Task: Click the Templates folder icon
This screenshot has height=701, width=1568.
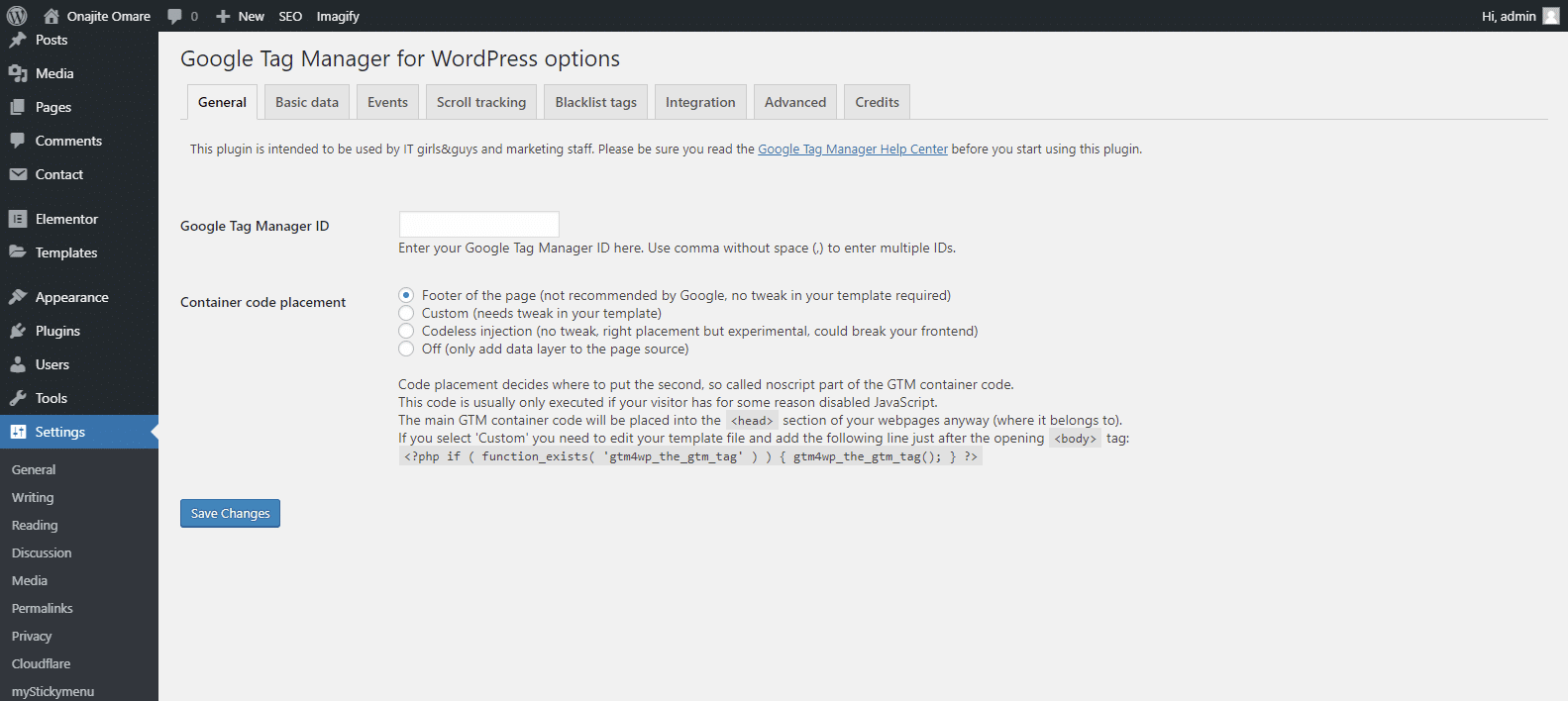Action: tap(18, 252)
